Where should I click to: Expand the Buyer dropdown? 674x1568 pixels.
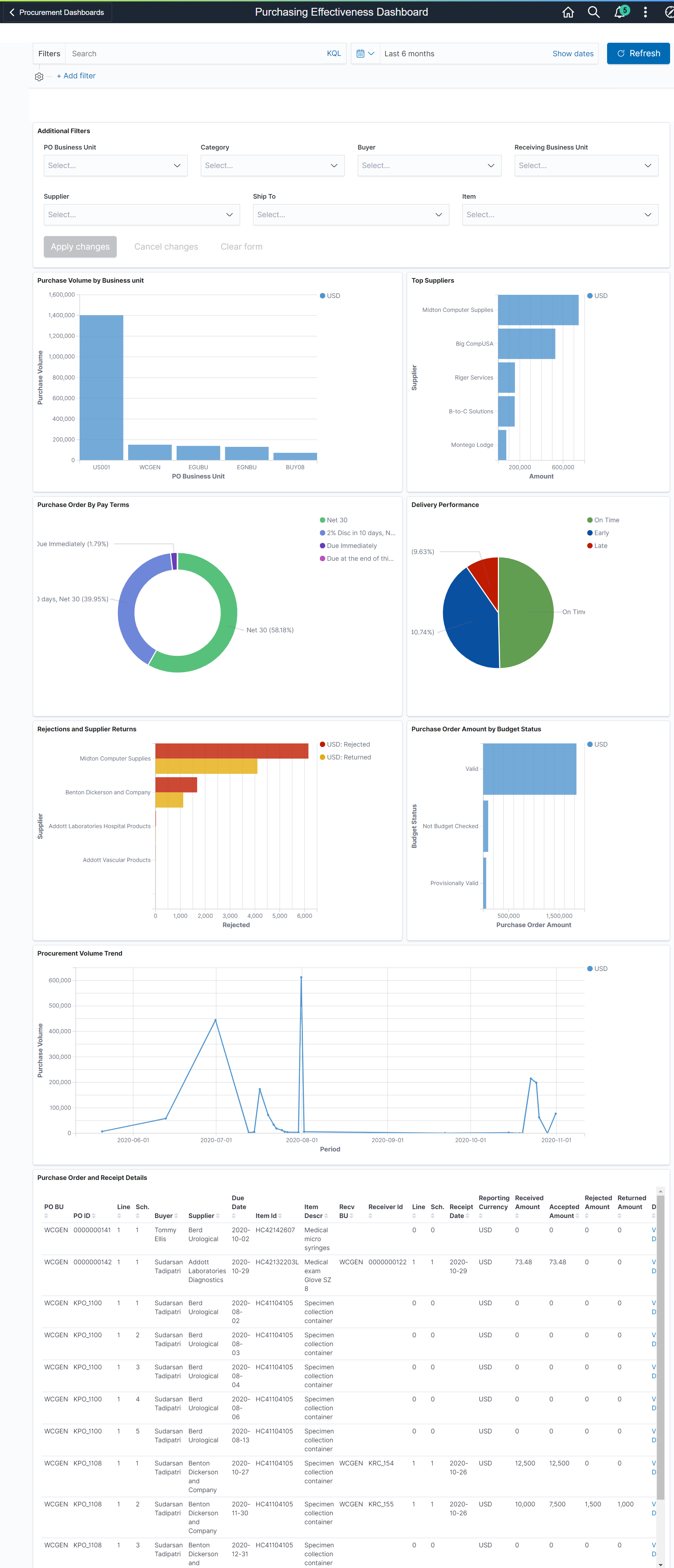click(430, 166)
